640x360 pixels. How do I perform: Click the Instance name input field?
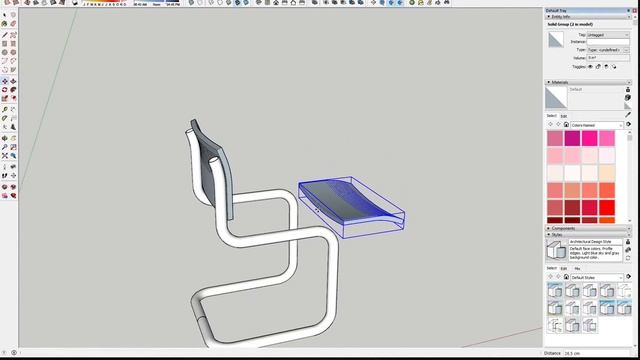[x=608, y=42]
